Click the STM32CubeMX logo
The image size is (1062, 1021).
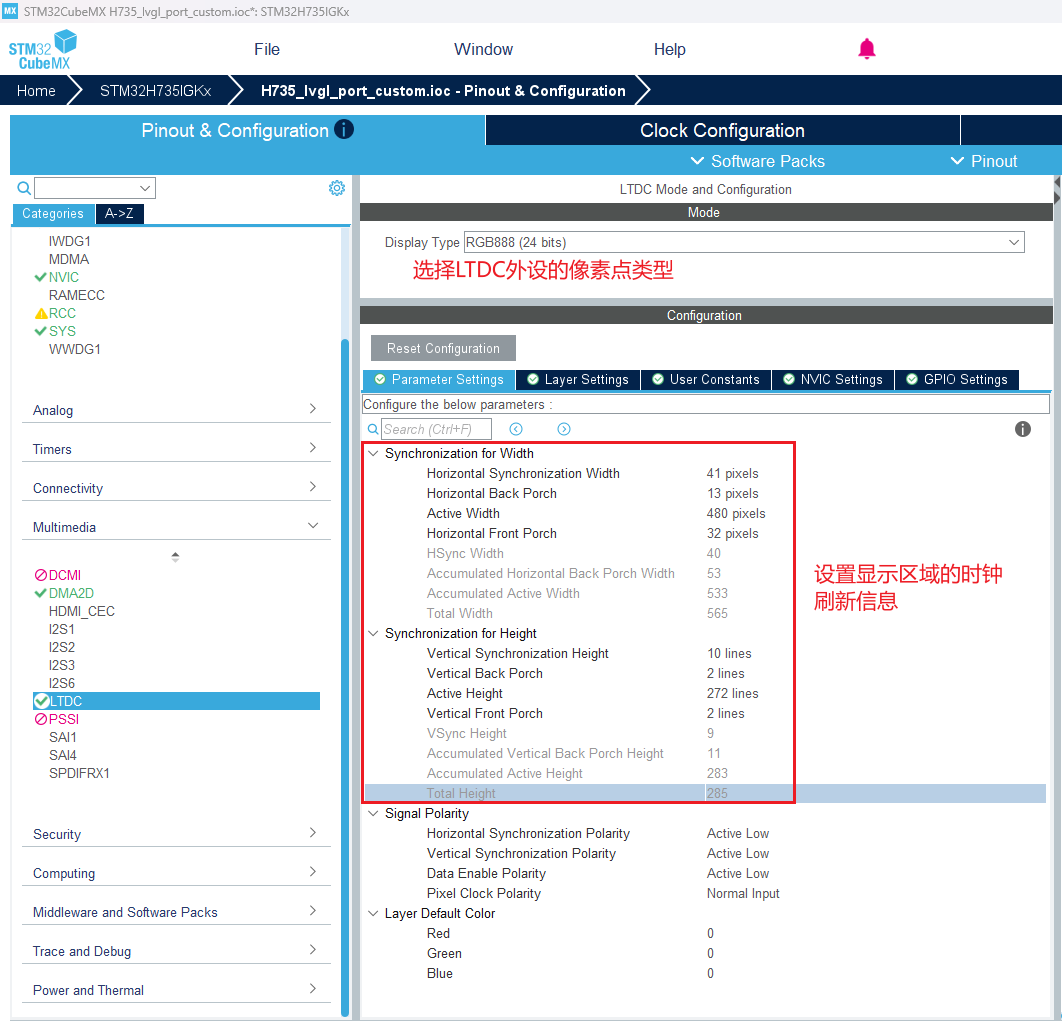pos(42,49)
